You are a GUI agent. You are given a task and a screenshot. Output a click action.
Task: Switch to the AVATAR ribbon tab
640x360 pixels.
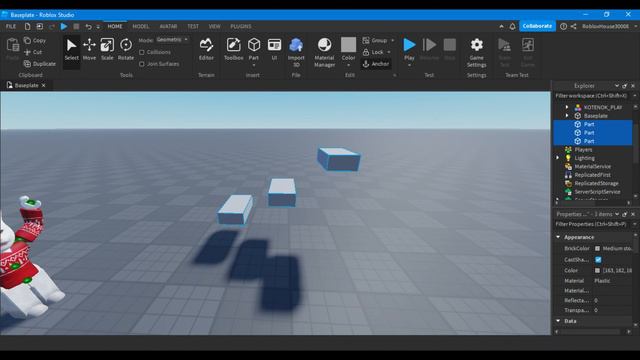(x=168, y=27)
